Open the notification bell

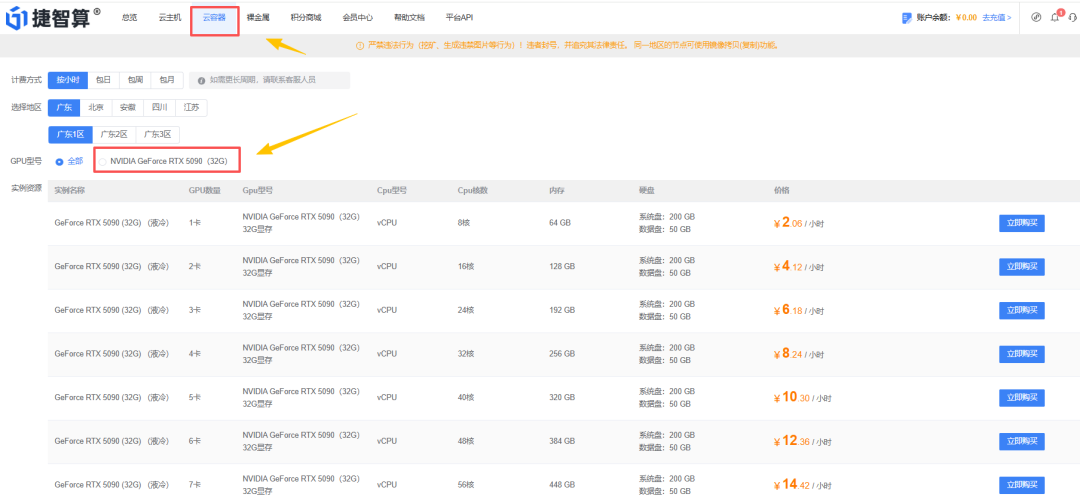coord(1055,17)
